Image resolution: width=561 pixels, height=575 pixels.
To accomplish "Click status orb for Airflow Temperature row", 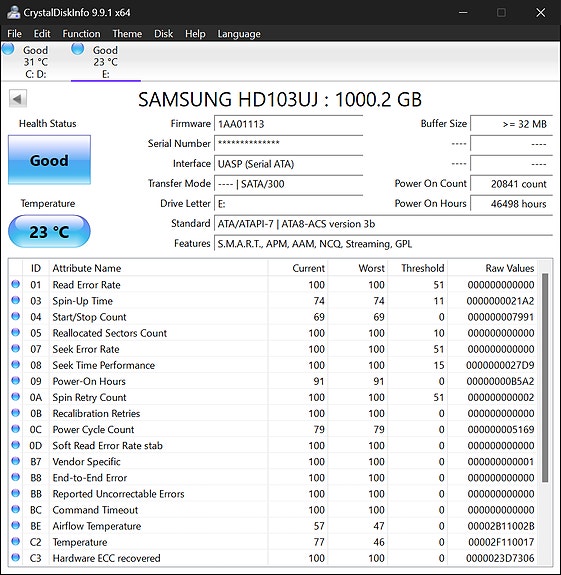I will point(15,525).
